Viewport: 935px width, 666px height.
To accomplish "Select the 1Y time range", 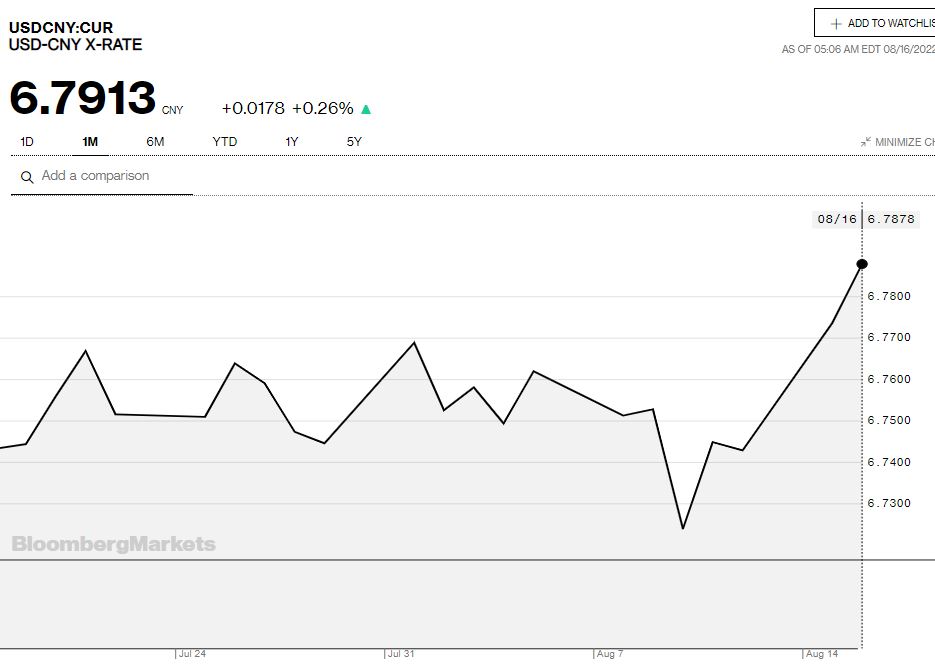I will pos(292,142).
